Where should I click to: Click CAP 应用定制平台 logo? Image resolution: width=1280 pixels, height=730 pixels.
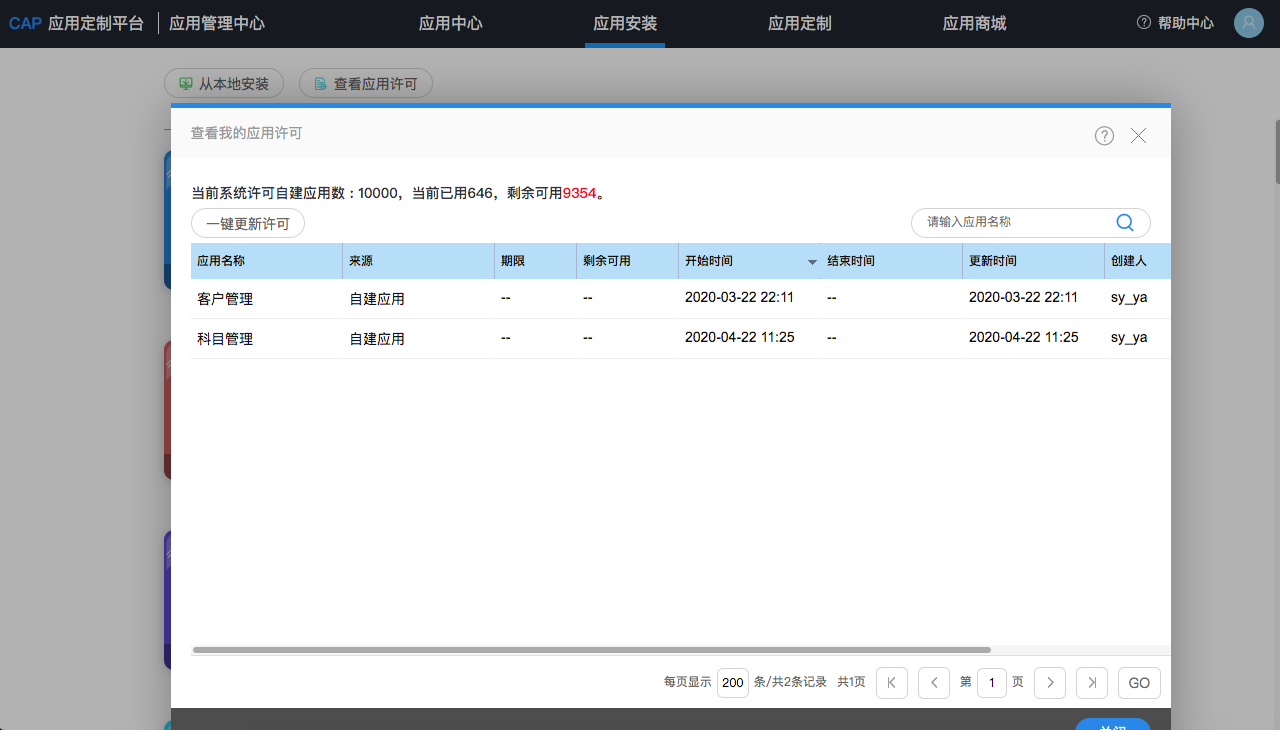point(76,23)
